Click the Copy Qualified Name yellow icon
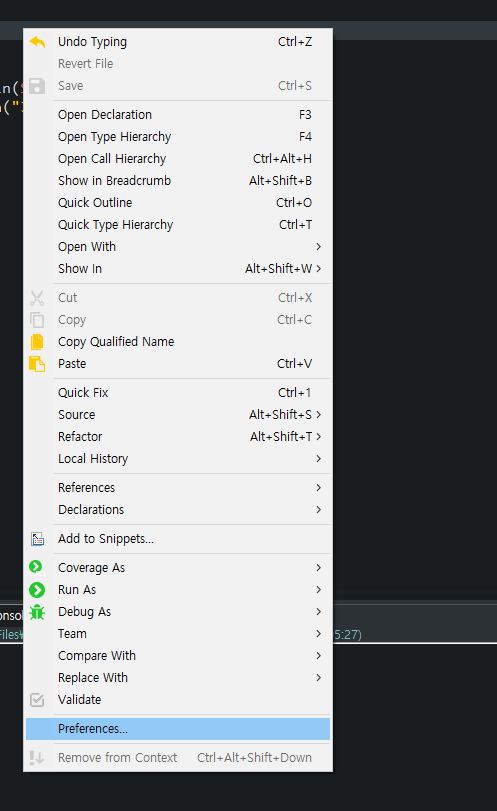 (x=37, y=342)
